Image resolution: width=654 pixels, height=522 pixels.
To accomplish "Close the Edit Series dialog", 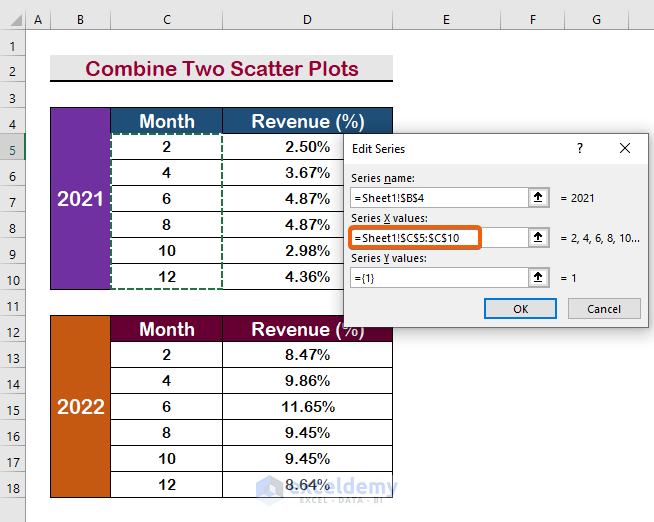I will tap(625, 148).
